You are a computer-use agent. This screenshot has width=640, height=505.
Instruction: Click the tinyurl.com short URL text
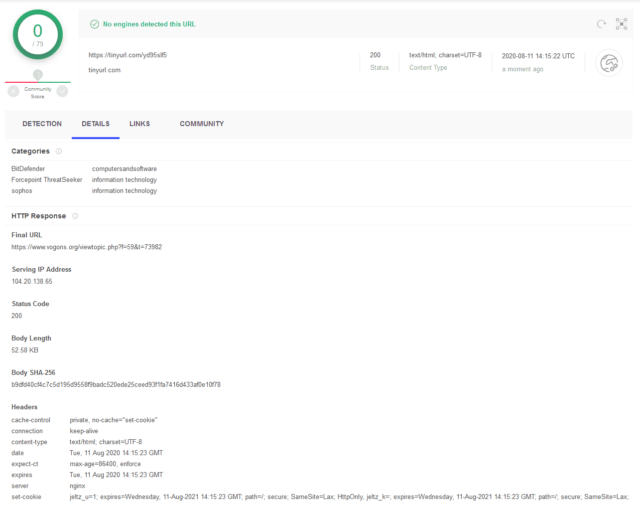[128, 56]
